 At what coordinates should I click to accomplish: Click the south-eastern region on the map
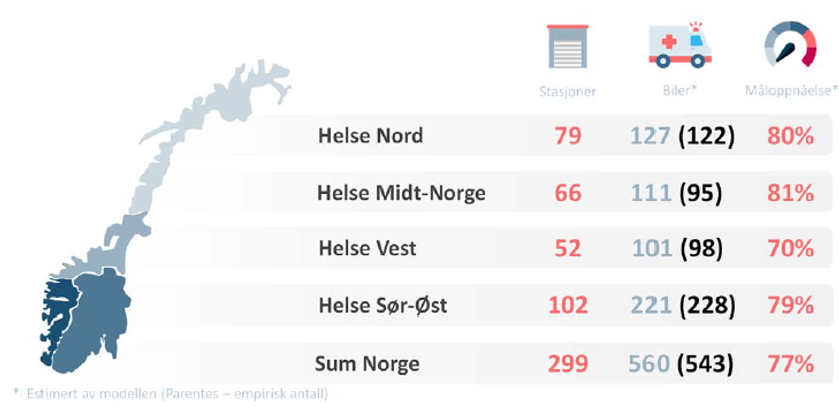pos(98,320)
